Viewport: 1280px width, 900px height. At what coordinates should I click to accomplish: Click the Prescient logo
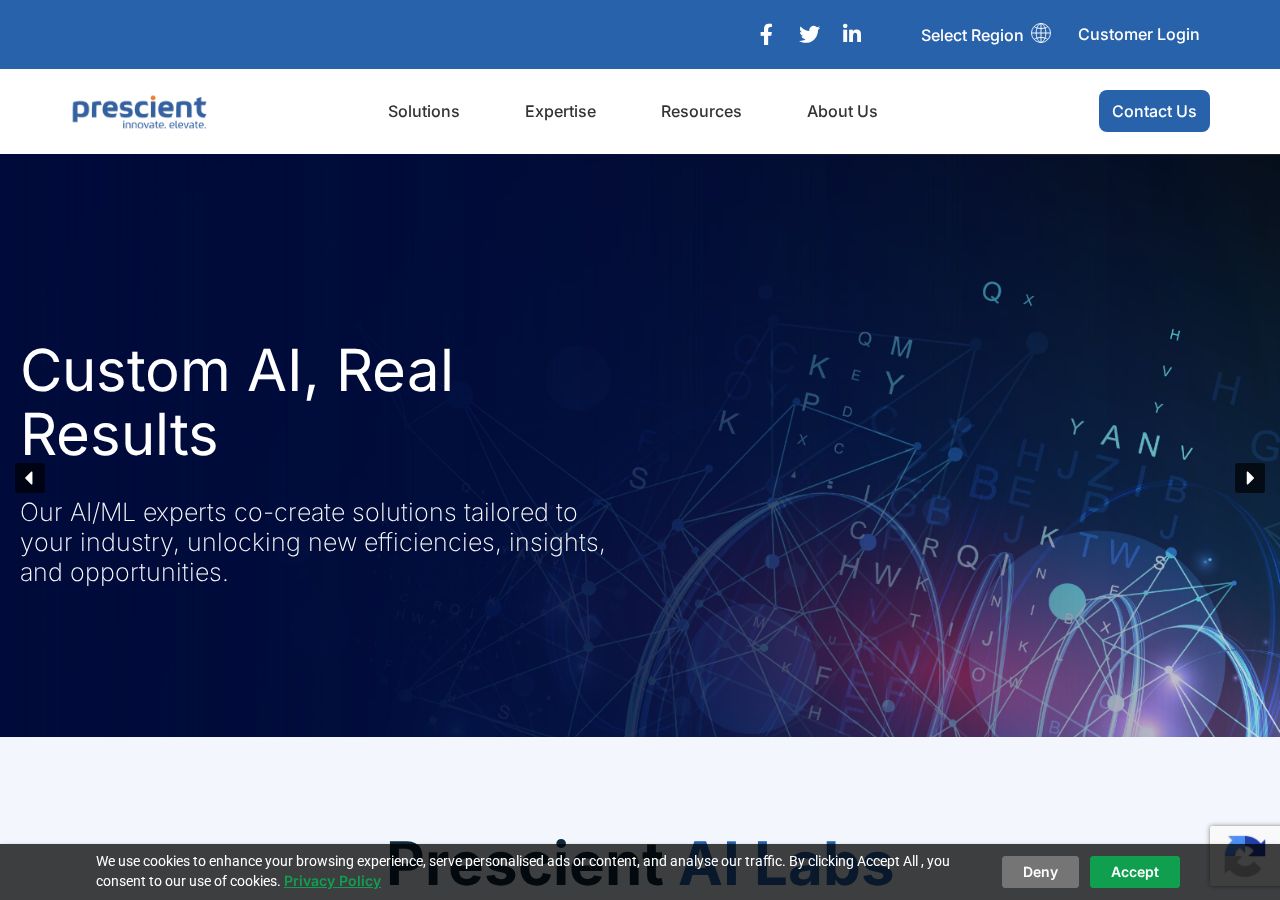coord(139,112)
